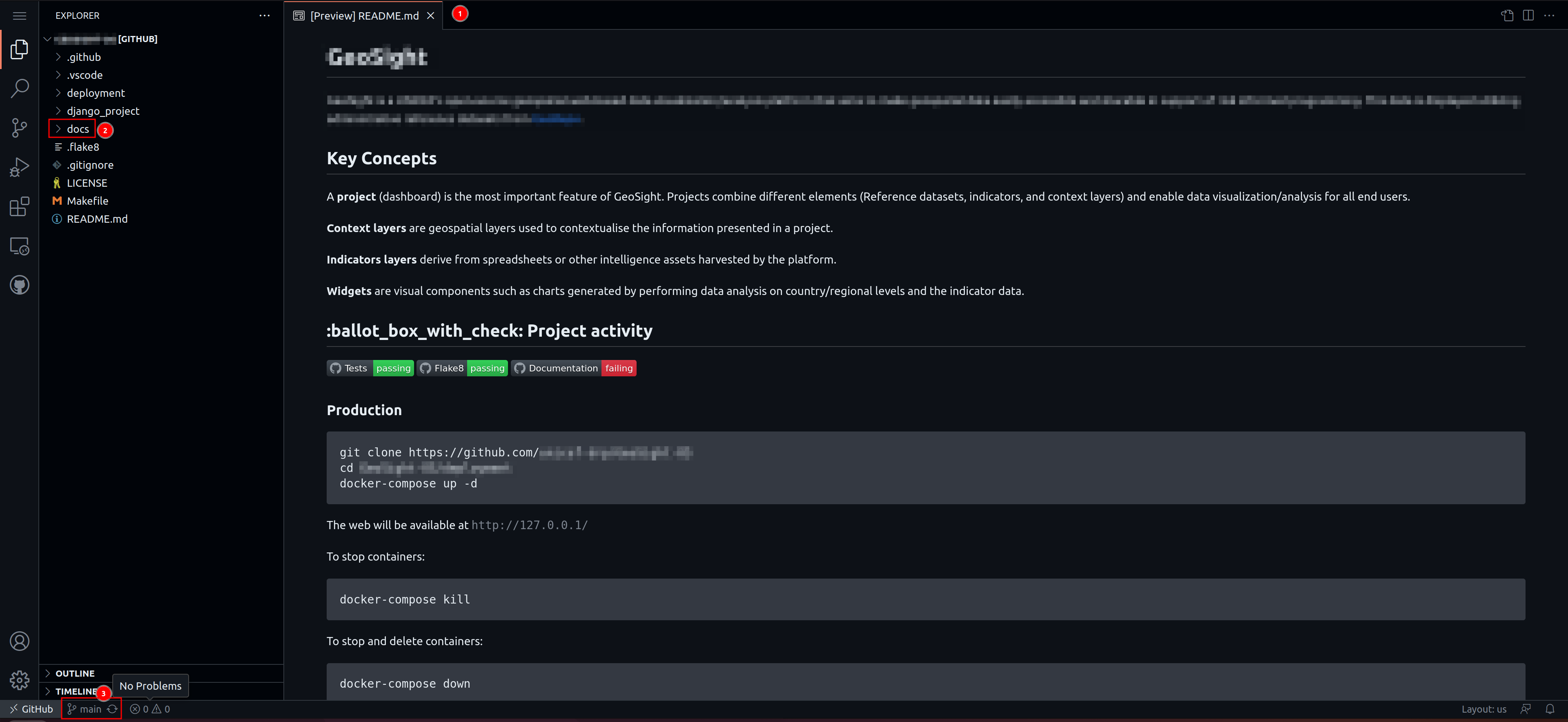Click the git clone code block
1568x722 pixels.
(x=925, y=468)
